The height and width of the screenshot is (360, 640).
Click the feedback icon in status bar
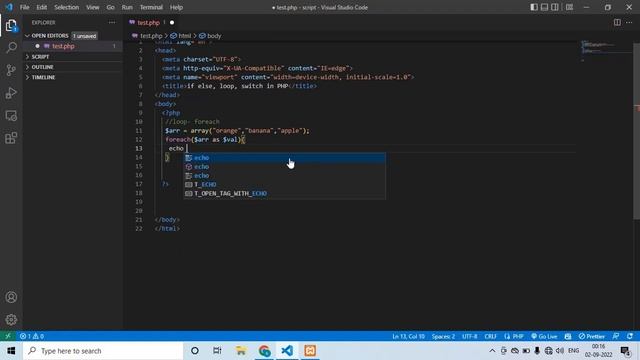[x=616, y=336]
